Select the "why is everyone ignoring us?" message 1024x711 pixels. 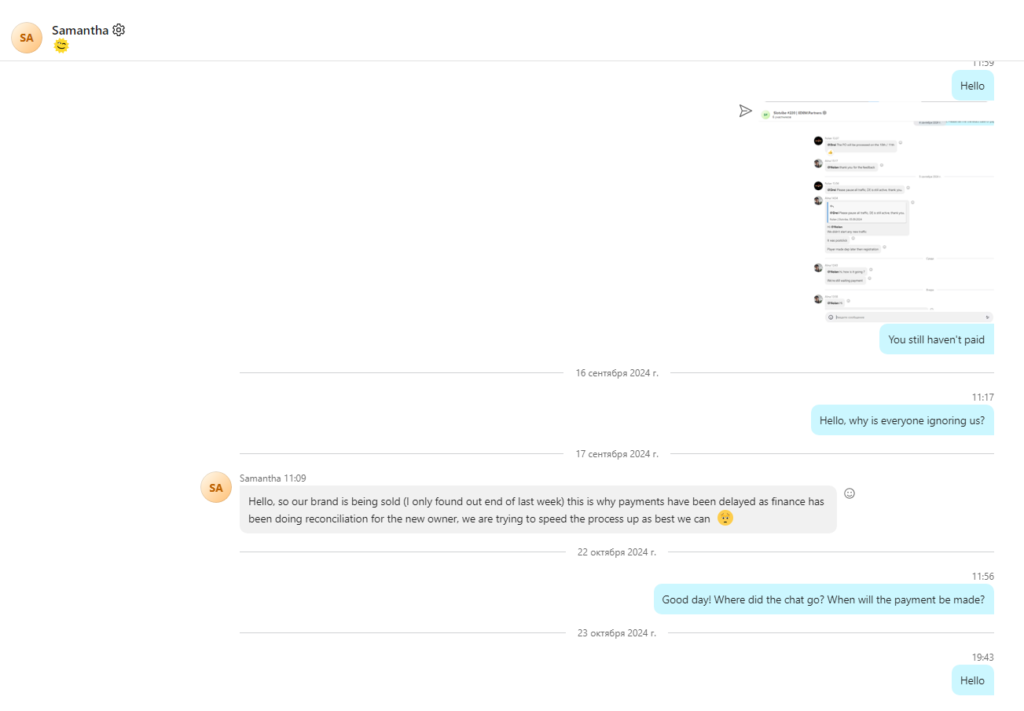pyautogui.click(x=902, y=420)
